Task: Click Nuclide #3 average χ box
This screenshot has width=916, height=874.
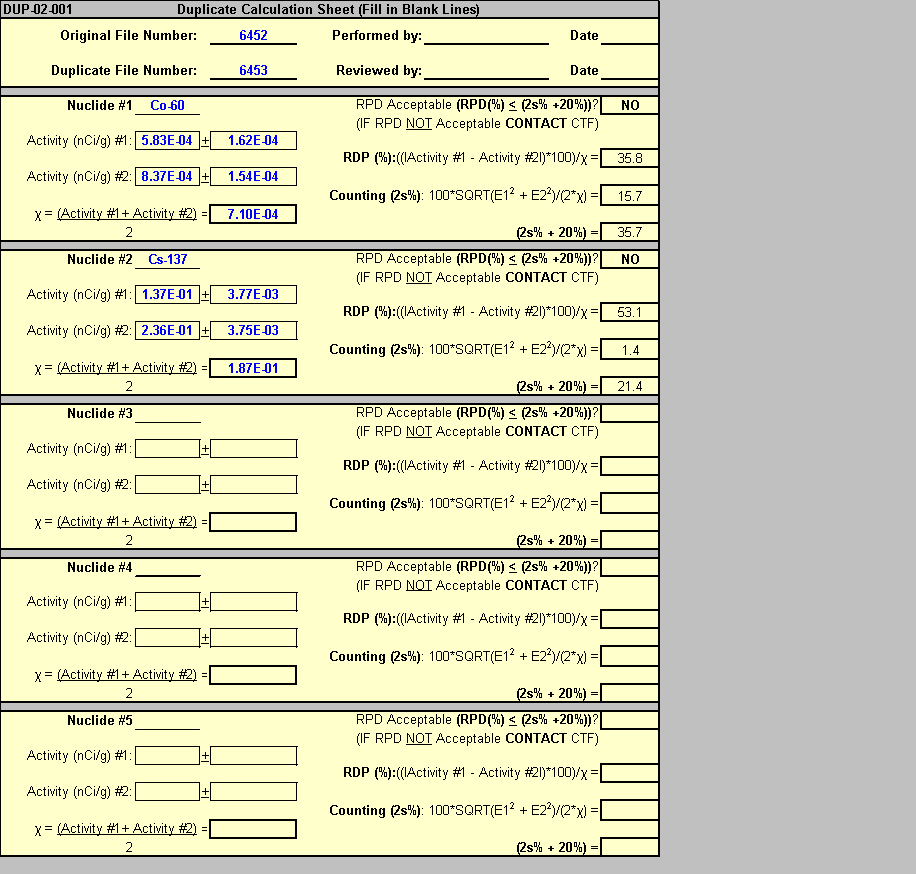Action: tap(253, 522)
